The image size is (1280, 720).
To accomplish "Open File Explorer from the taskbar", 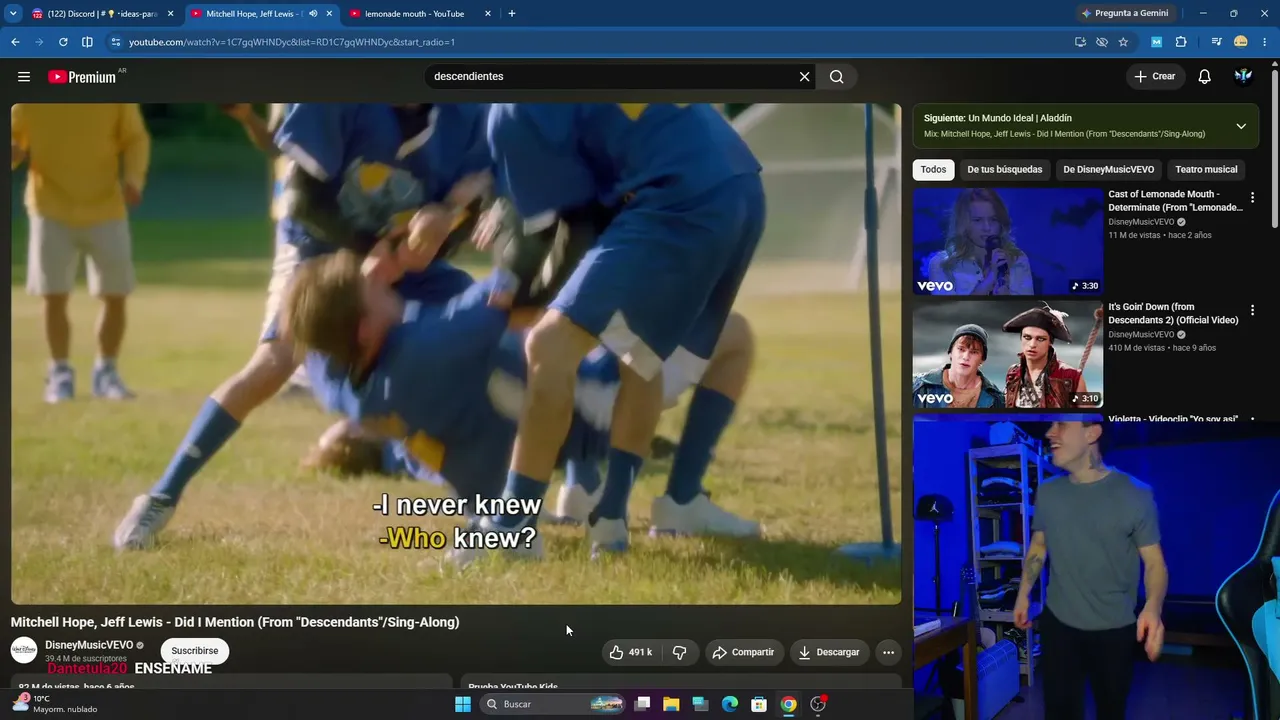I will click(671, 704).
